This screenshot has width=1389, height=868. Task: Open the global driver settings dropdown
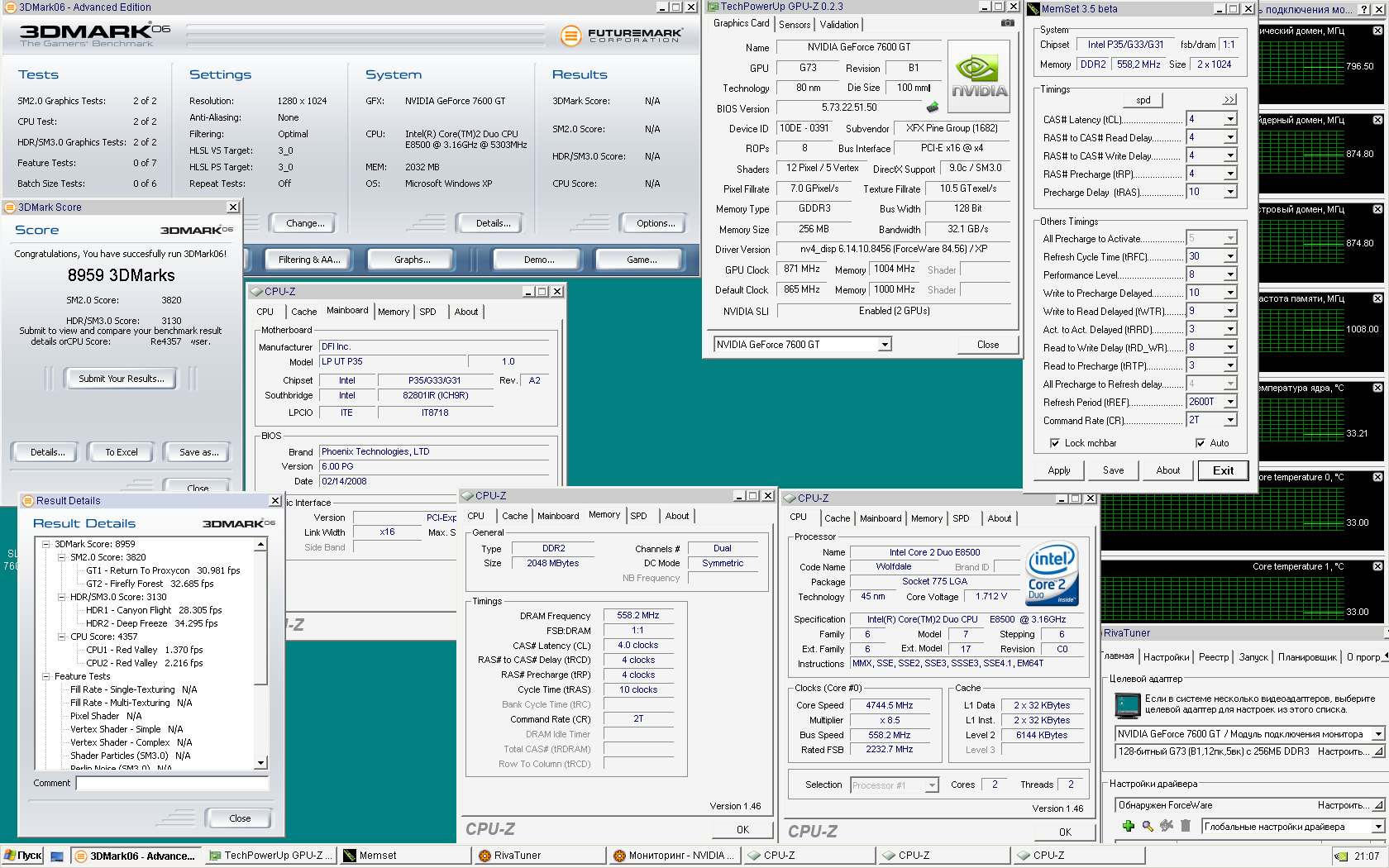pyautogui.click(x=1378, y=827)
